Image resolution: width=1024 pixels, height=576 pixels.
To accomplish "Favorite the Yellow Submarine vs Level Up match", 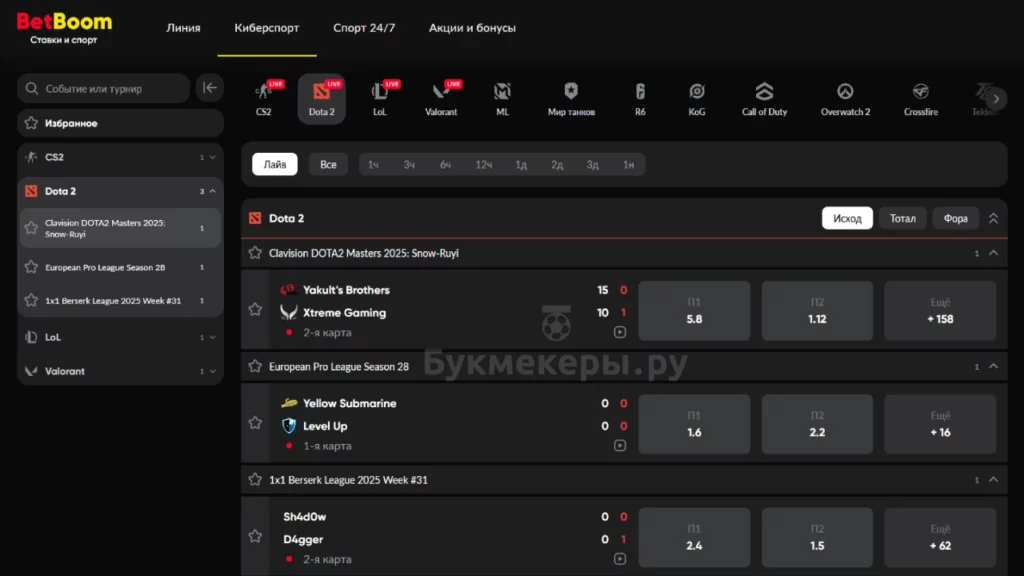I will pyautogui.click(x=255, y=423).
